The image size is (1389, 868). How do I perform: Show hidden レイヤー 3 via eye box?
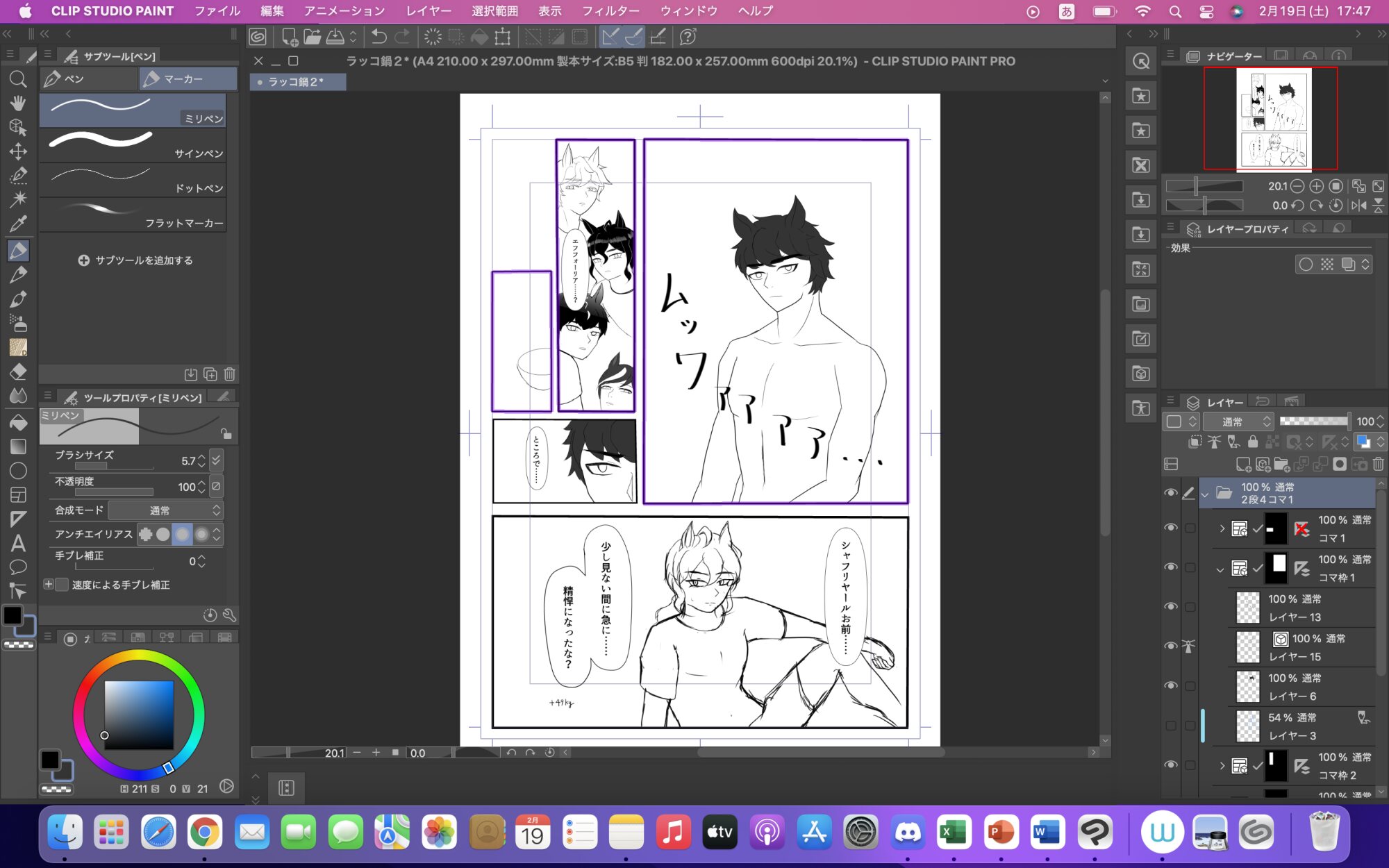pyautogui.click(x=1171, y=726)
